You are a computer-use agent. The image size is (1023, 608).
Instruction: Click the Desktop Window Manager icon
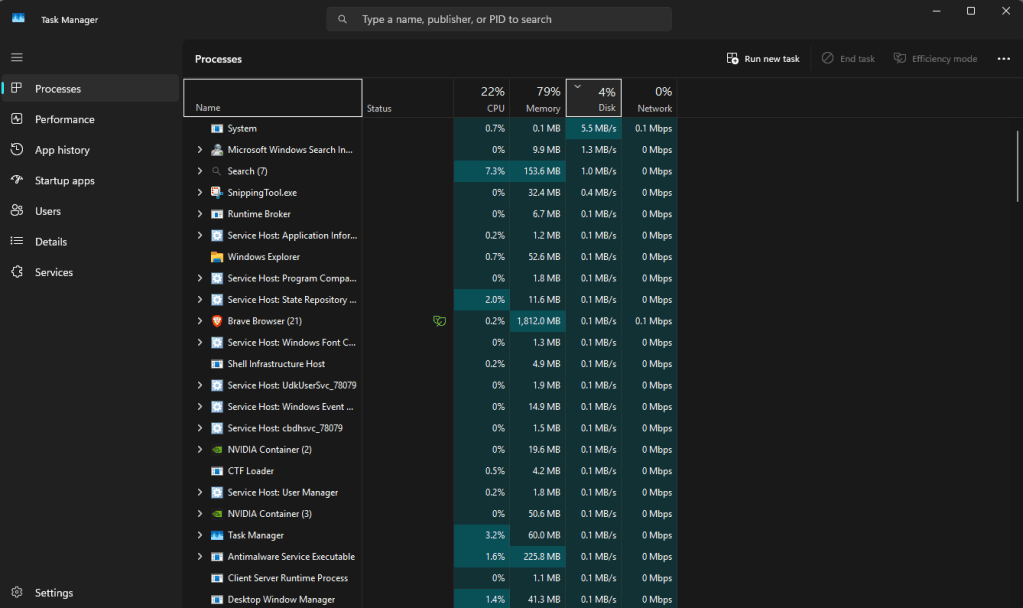point(217,600)
